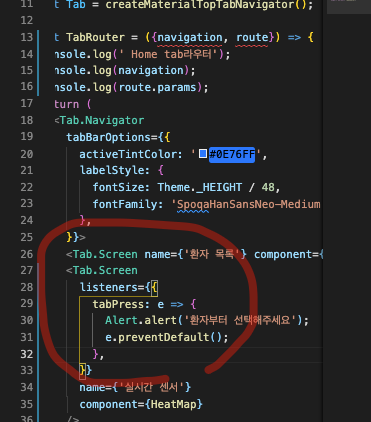Click line number 20 in the gutter

(x=27, y=154)
